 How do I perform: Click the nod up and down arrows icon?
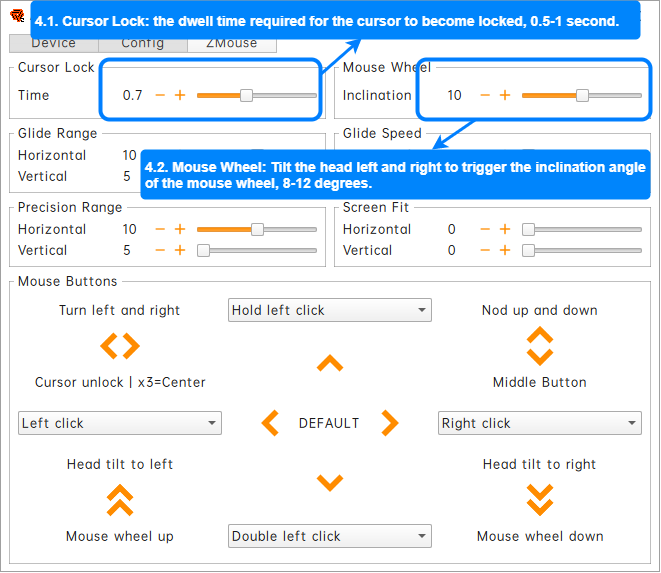539,346
